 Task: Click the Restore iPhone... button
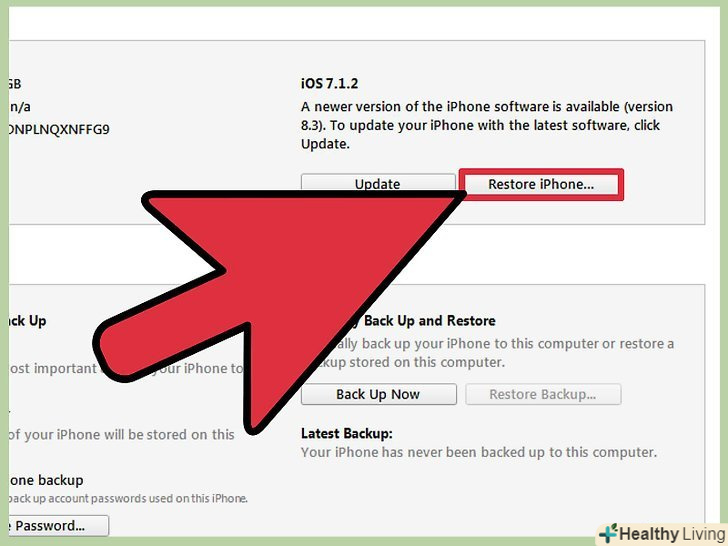point(541,184)
